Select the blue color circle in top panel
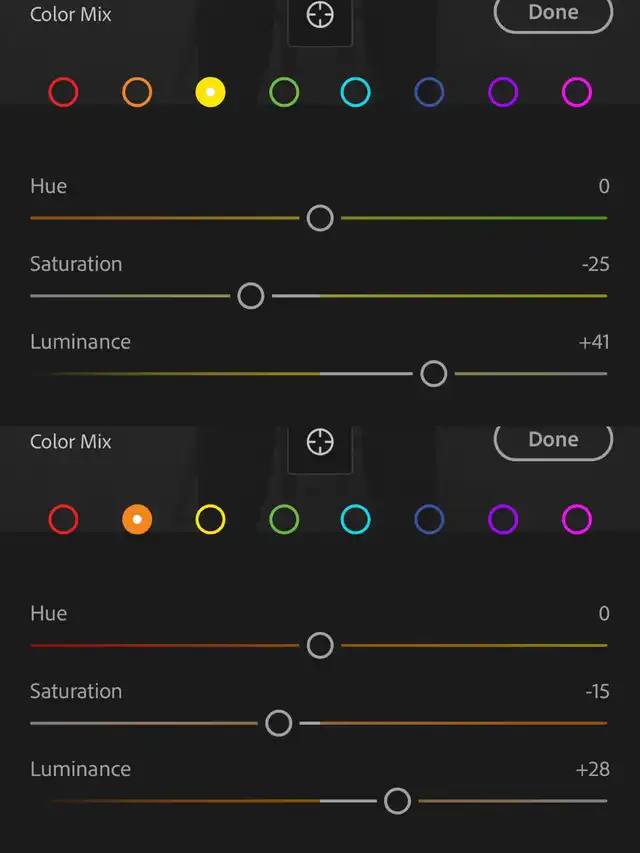Image resolution: width=640 pixels, height=853 pixels. click(429, 92)
